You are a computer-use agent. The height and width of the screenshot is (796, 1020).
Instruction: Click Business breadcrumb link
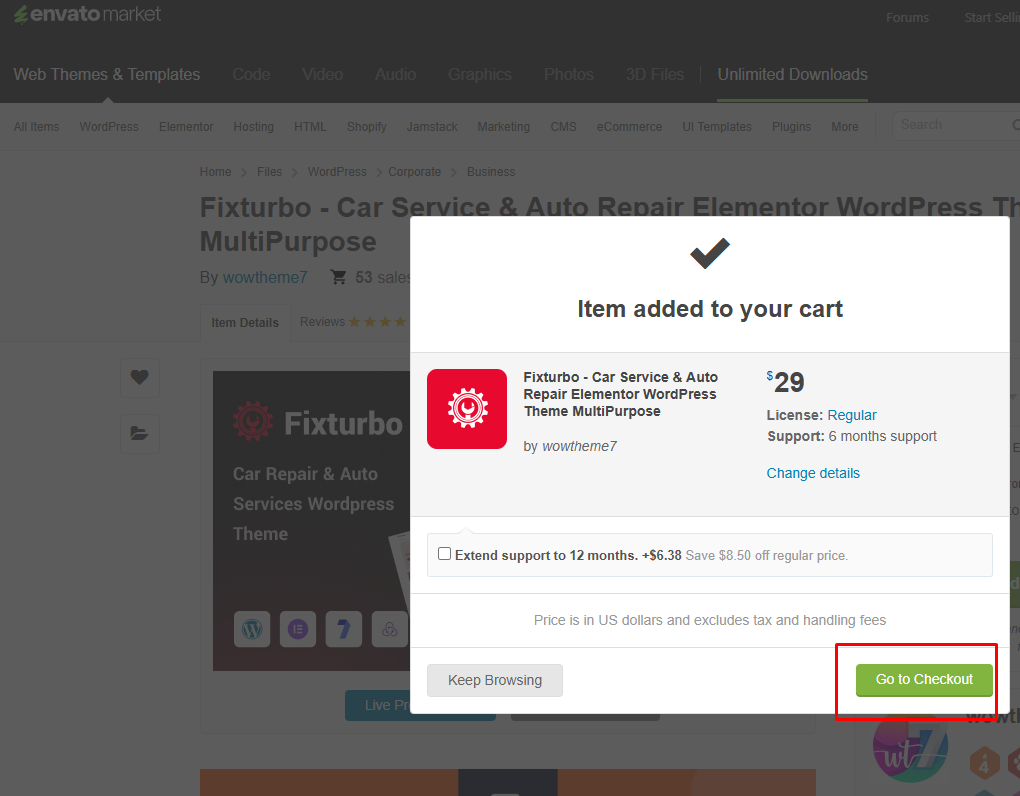[x=490, y=172]
